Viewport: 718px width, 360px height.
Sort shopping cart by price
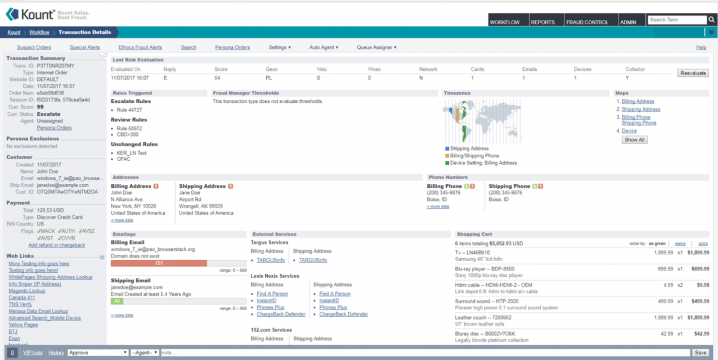(703, 244)
